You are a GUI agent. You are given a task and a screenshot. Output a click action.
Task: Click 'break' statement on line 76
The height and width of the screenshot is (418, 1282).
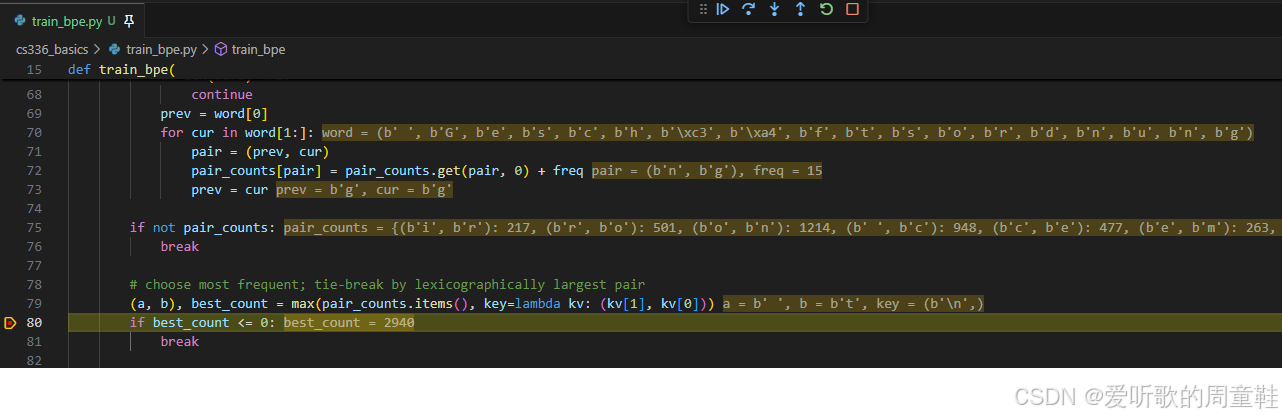click(179, 247)
